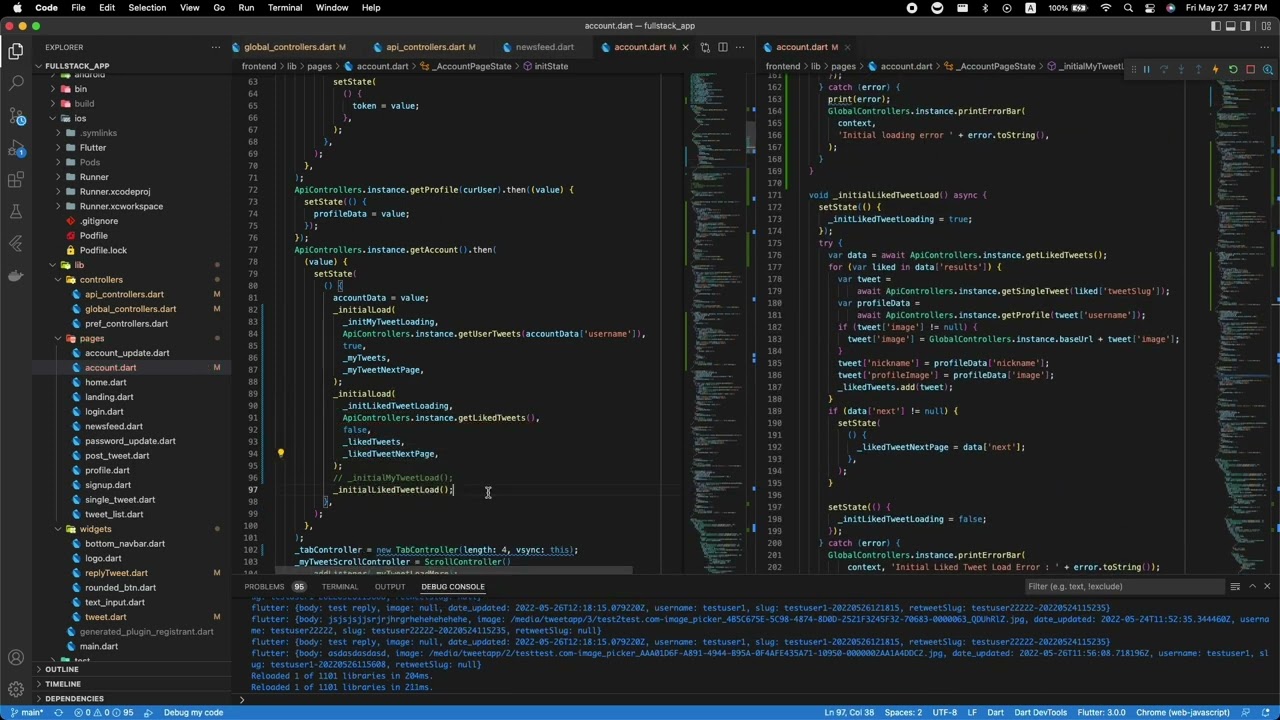
Task: Open the Search view in activity bar
Action: pyautogui.click(x=16, y=84)
